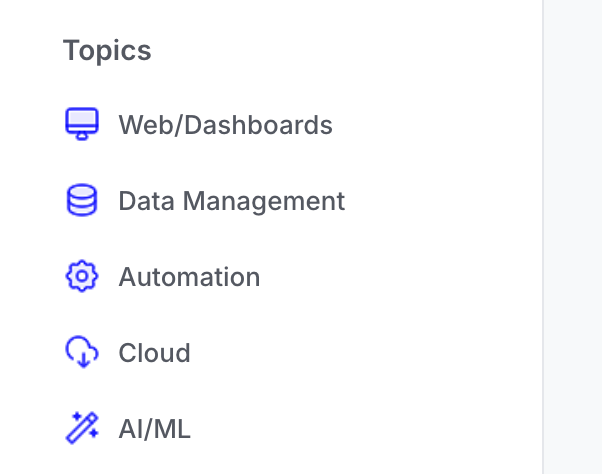The image size is (602, 474).
Task: Open the Web/Dashboards topic link
Action: point(225,125)
